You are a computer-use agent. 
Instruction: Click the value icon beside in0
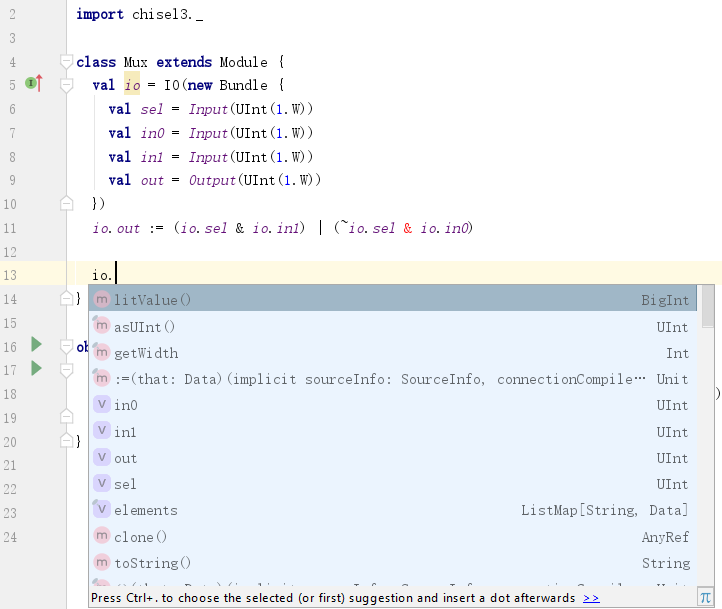101,404
